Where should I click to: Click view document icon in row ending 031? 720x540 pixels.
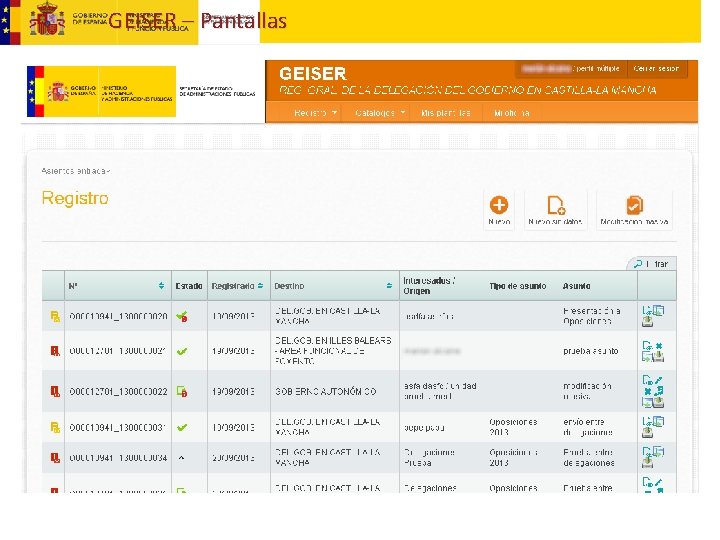point(647,421)
